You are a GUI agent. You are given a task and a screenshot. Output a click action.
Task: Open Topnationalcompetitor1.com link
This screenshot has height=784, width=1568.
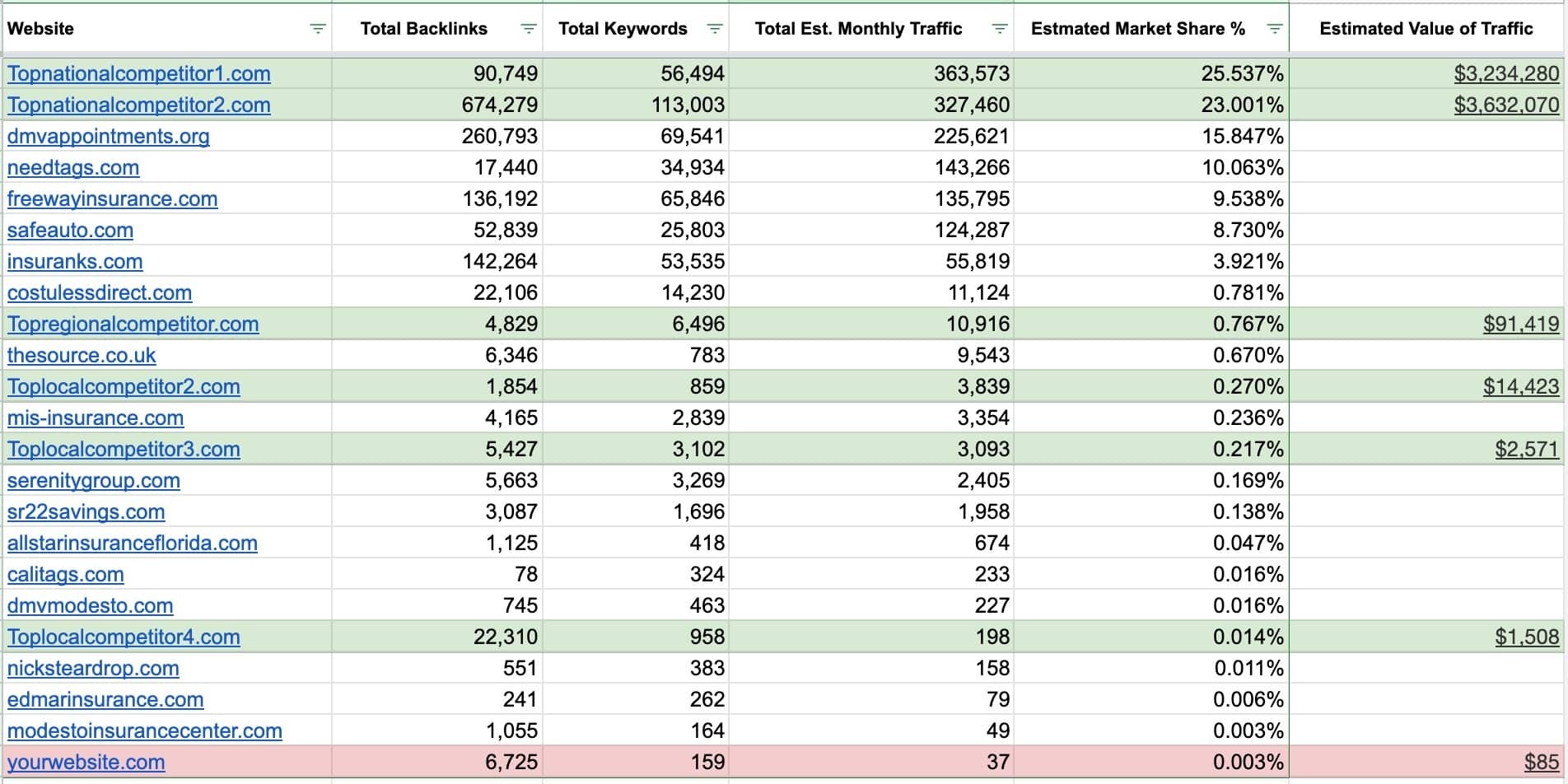[139, 74]
